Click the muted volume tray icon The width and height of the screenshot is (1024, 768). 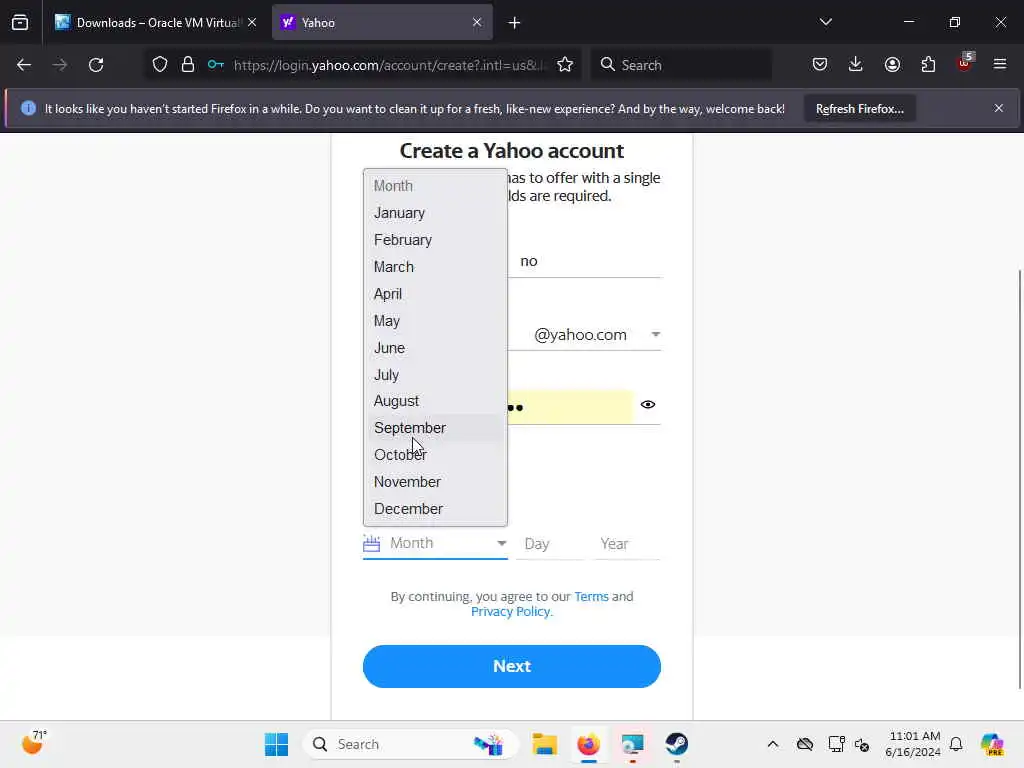(x=862, y=744)
